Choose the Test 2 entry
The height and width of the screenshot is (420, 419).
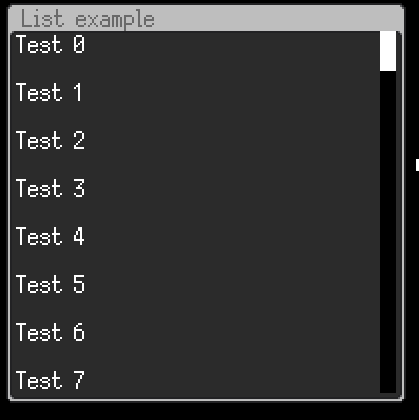coord(195,140)
